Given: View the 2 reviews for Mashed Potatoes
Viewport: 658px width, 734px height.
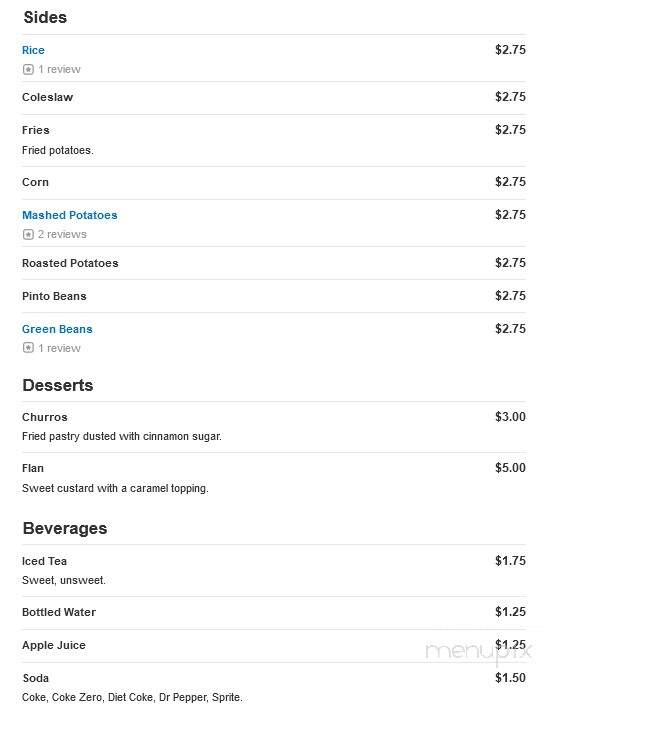Looking at the screenshot, I should click(62, 234).
